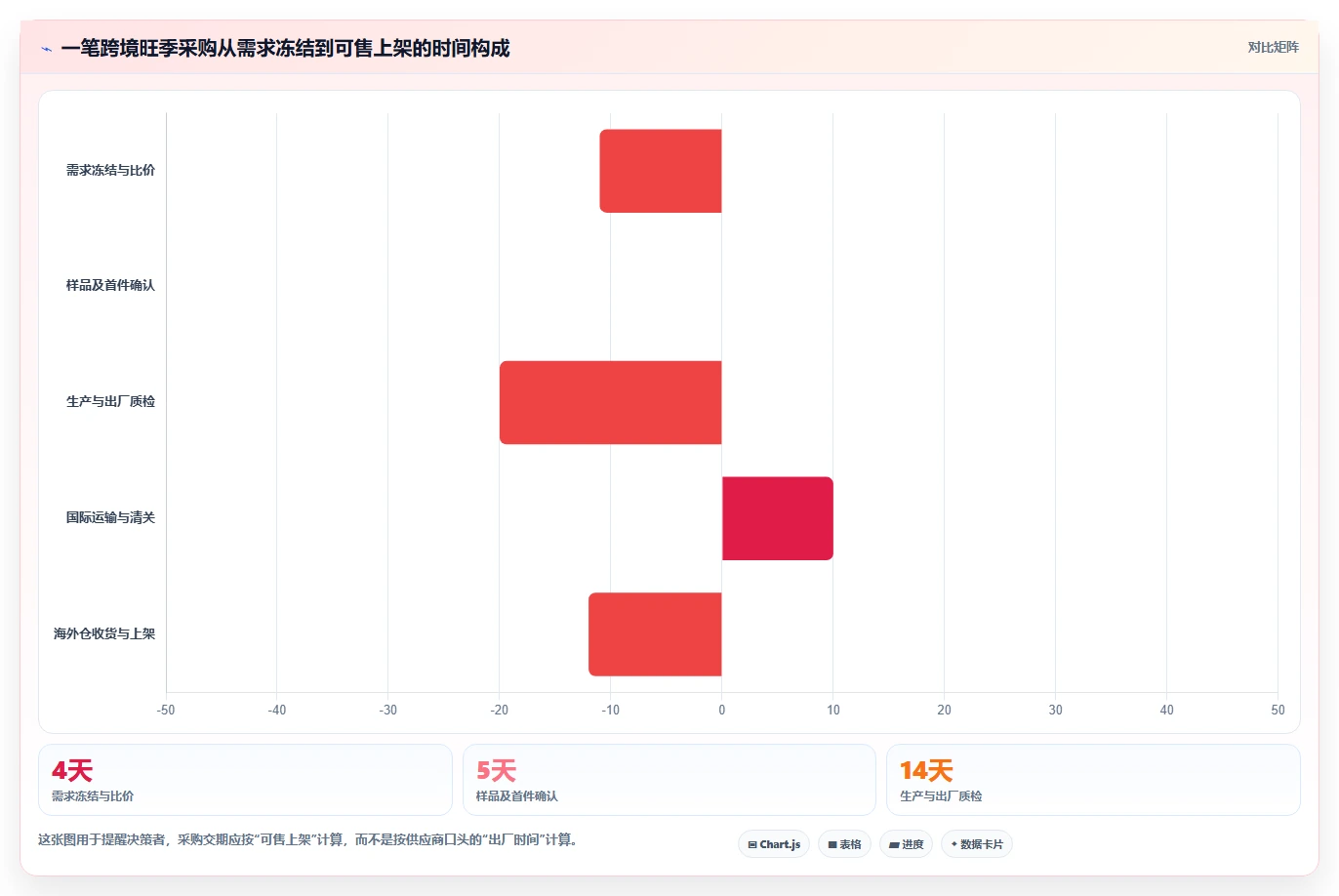Select the 4天 data card
The width and height of the screenshot is (1339, 896).
pyautogui.click(x=245, y=780)
